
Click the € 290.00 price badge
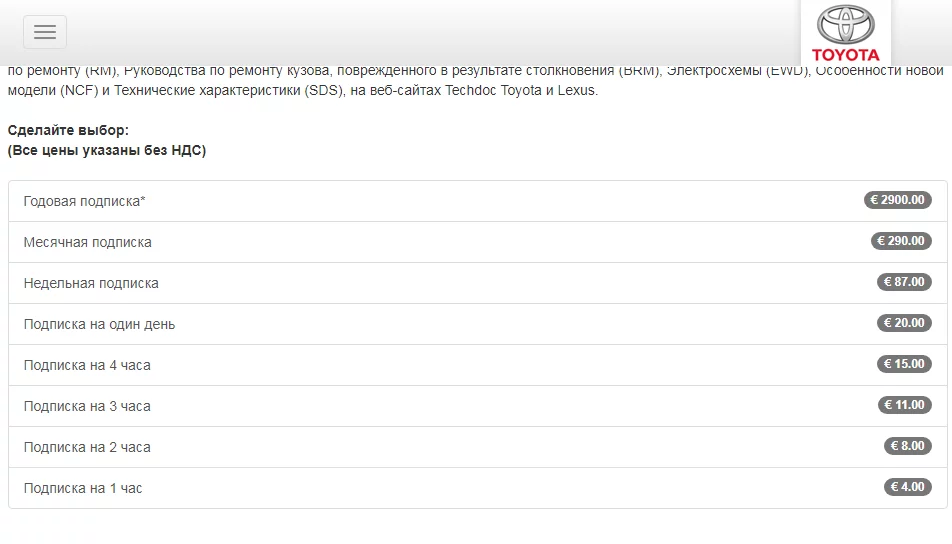[901, 241]
